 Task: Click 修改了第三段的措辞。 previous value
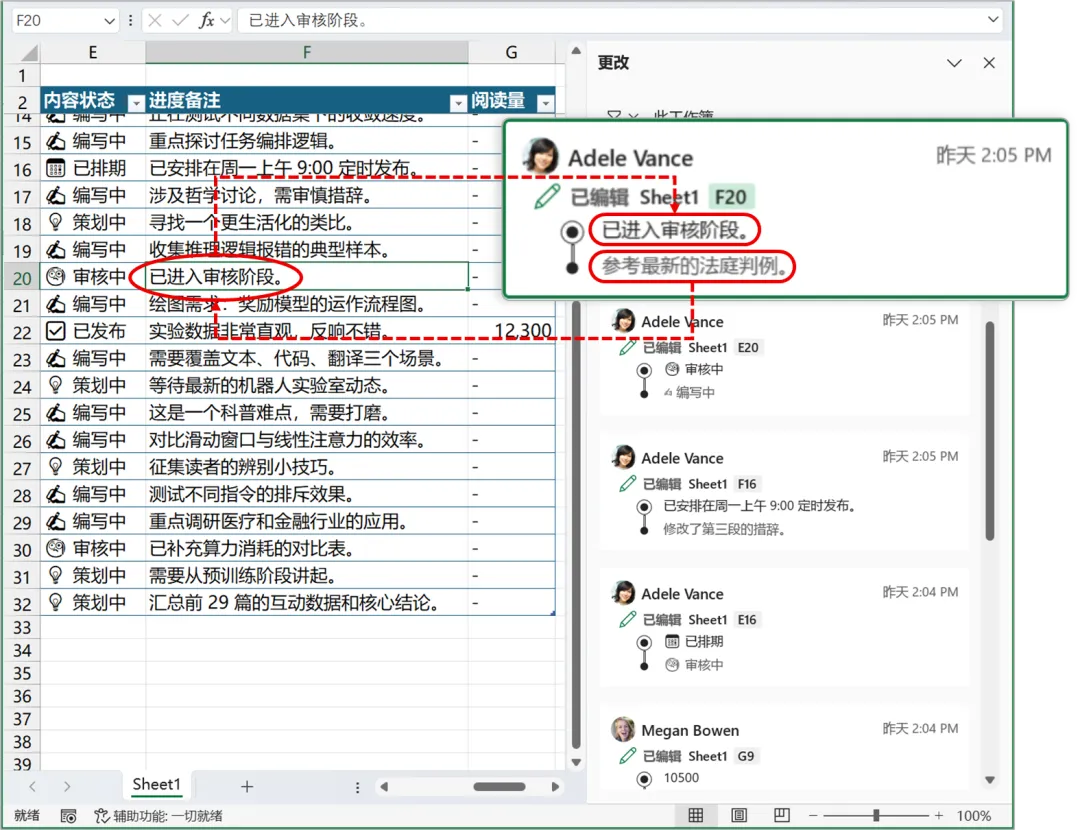(x=724, y=529)
